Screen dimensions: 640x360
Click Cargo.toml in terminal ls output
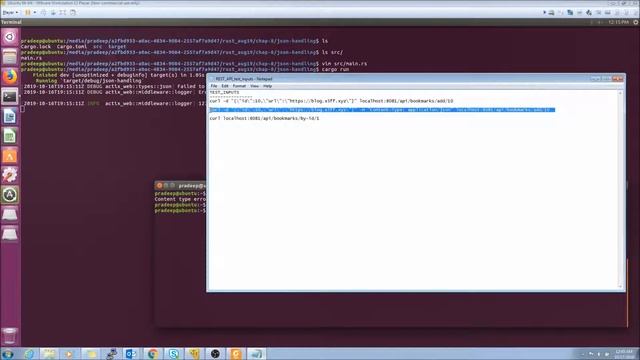point(72,47)
